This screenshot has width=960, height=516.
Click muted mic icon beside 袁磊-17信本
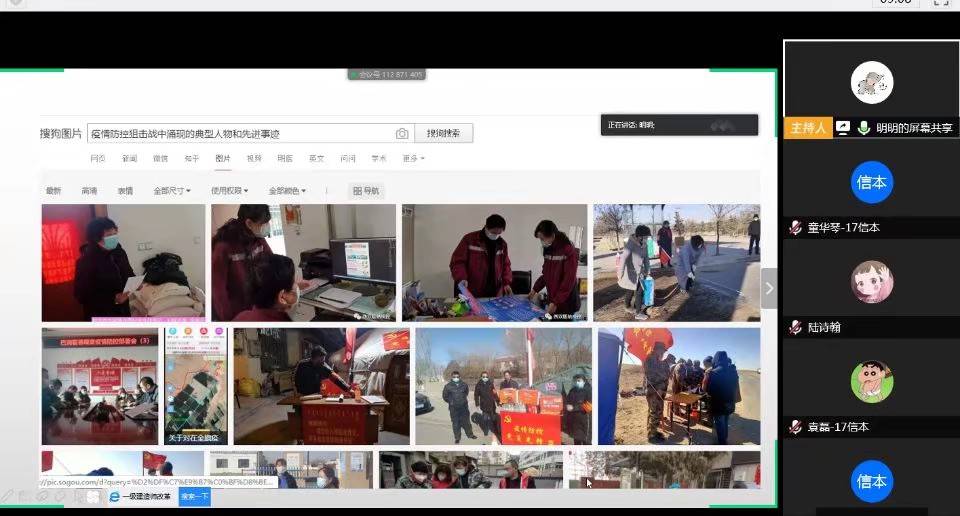[795, 427]
